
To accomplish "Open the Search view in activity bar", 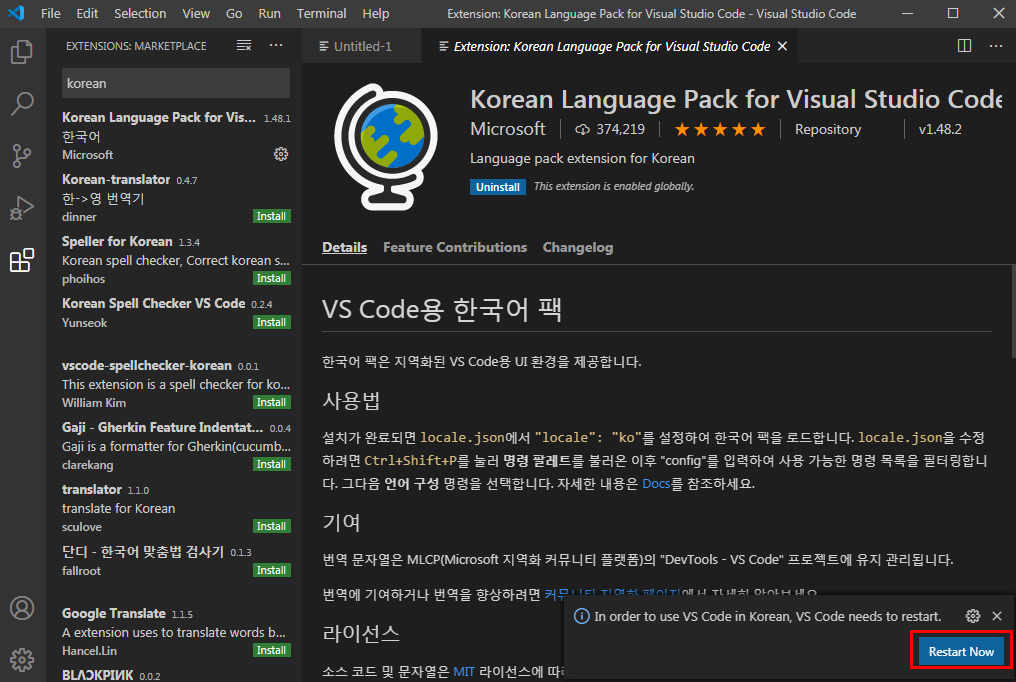I will click(22, 104).
